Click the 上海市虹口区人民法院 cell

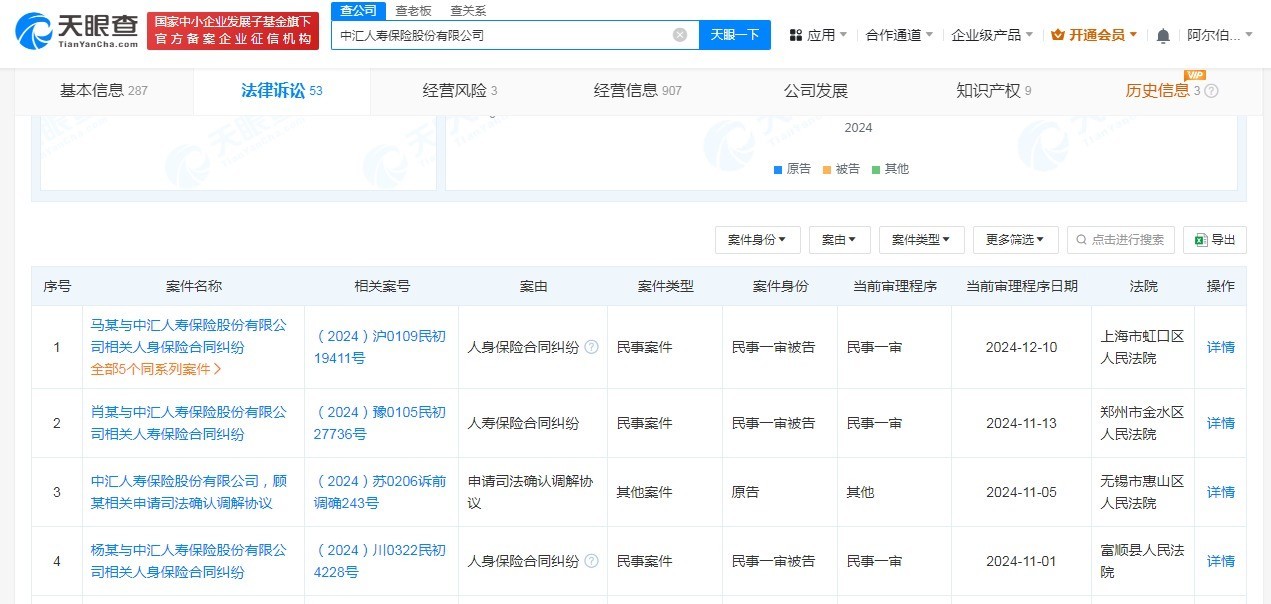[1142, 347]
